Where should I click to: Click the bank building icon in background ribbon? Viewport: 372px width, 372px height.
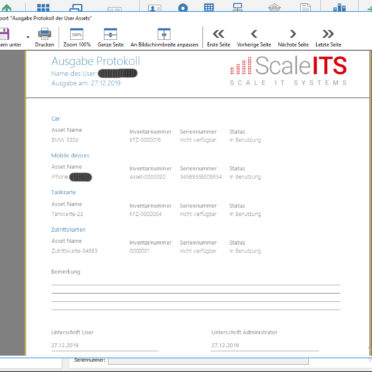pyautogui.click(x=274, y=8)
